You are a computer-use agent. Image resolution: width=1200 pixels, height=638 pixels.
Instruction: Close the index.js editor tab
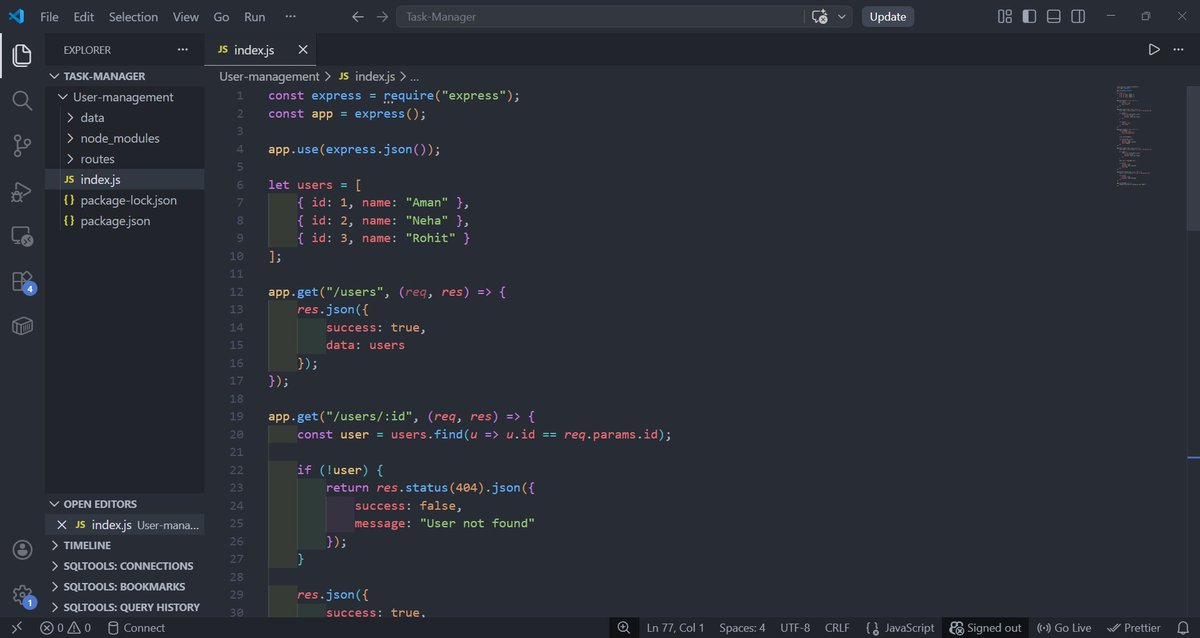tap(303, 49)
